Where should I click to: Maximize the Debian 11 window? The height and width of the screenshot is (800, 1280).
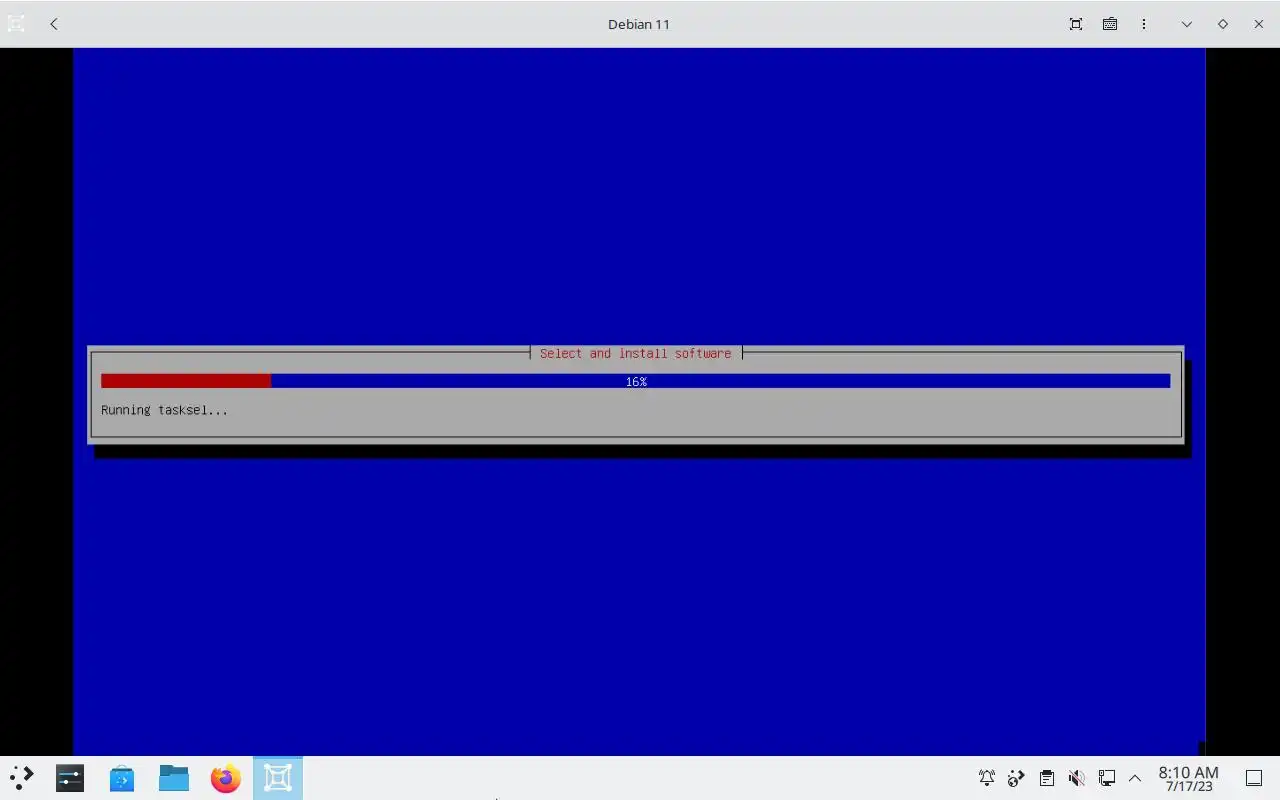(x=1223, y=24)
